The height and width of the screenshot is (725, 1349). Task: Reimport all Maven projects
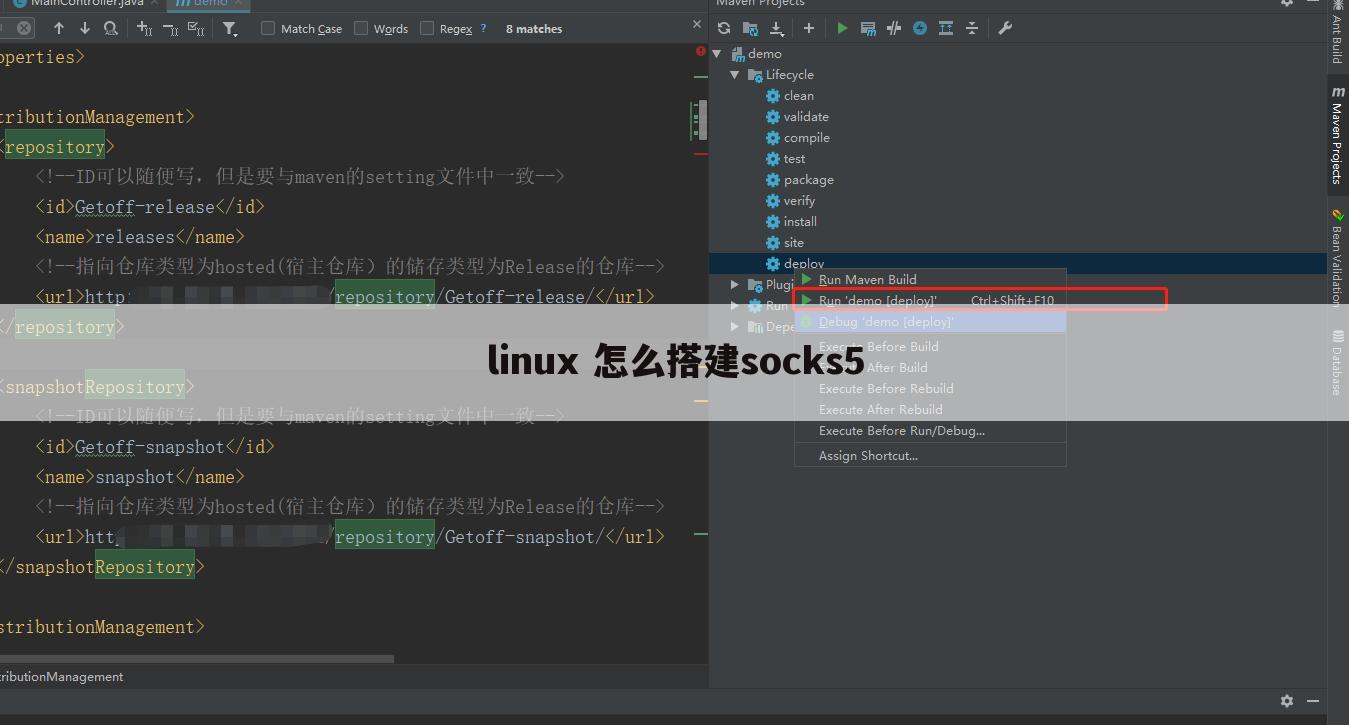coord(724,28)
